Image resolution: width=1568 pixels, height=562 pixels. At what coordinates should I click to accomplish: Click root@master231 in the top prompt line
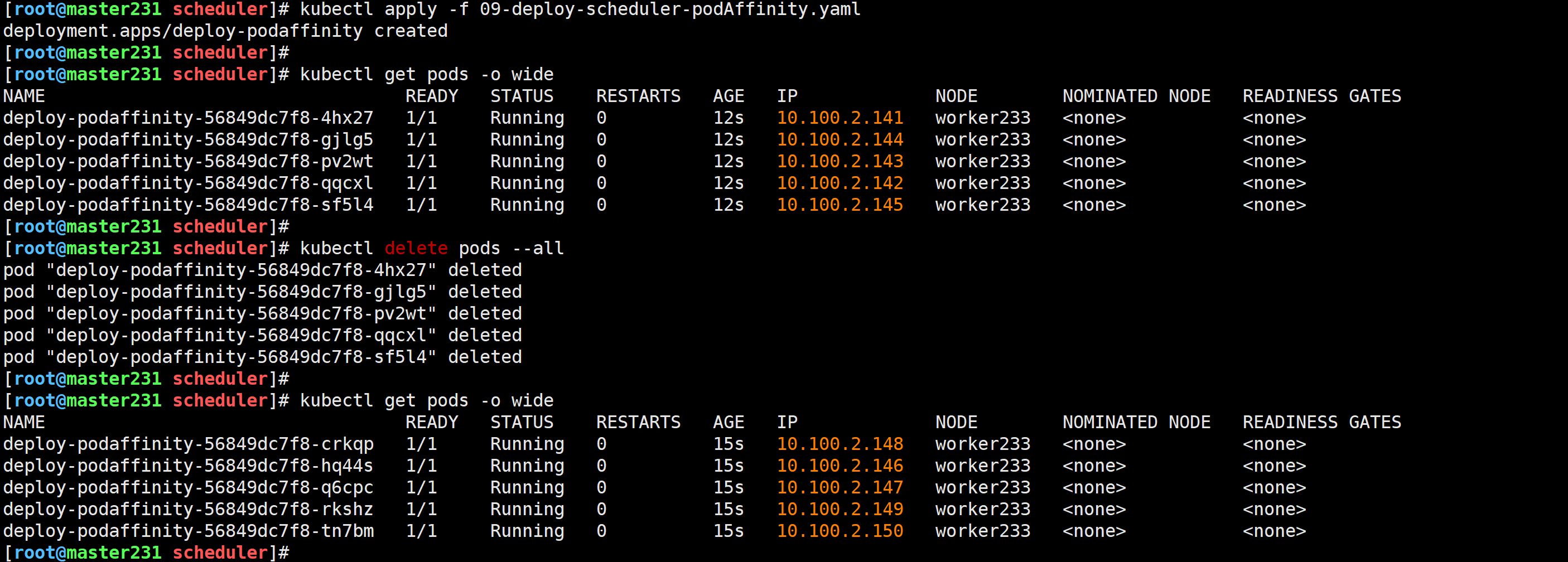(x=88, y=9)
